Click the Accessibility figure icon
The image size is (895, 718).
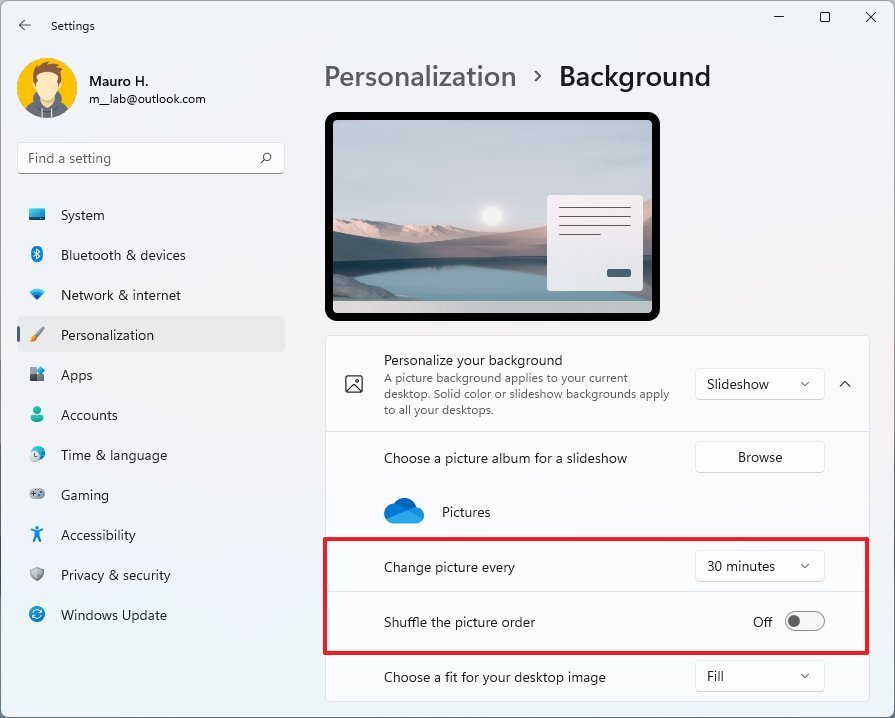[37, 534]
